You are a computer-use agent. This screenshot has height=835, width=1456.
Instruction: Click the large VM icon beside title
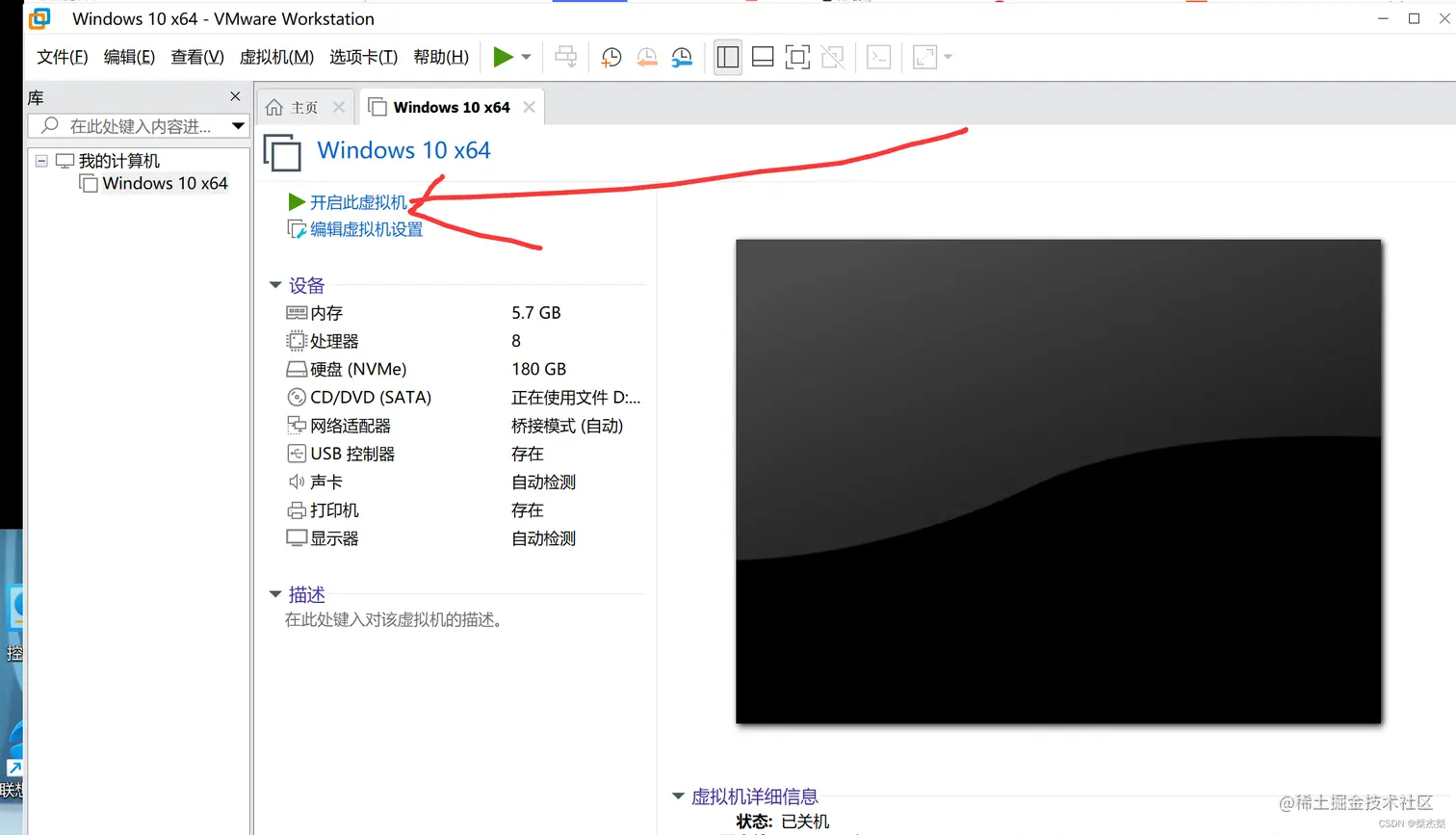[x=282, y=153]
